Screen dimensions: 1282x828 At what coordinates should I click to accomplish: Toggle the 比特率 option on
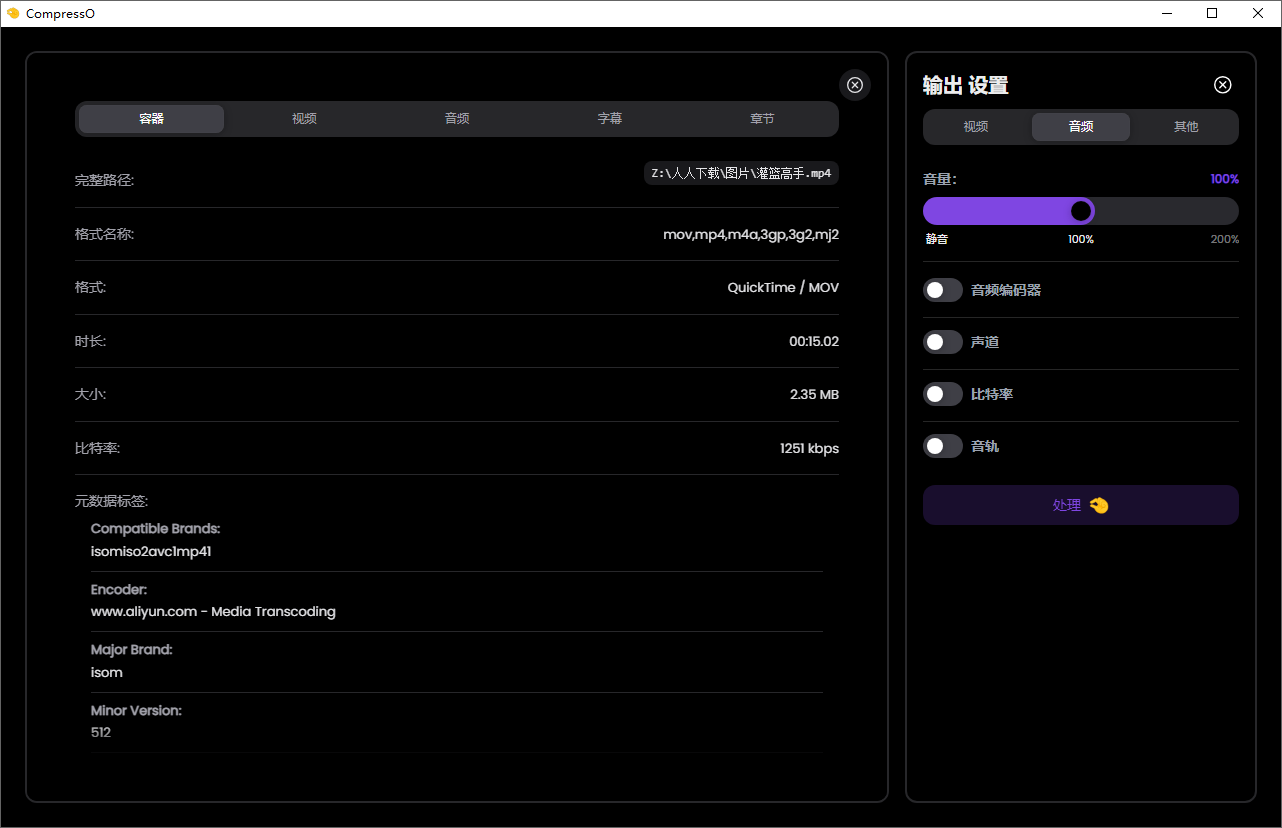[942, 394]
